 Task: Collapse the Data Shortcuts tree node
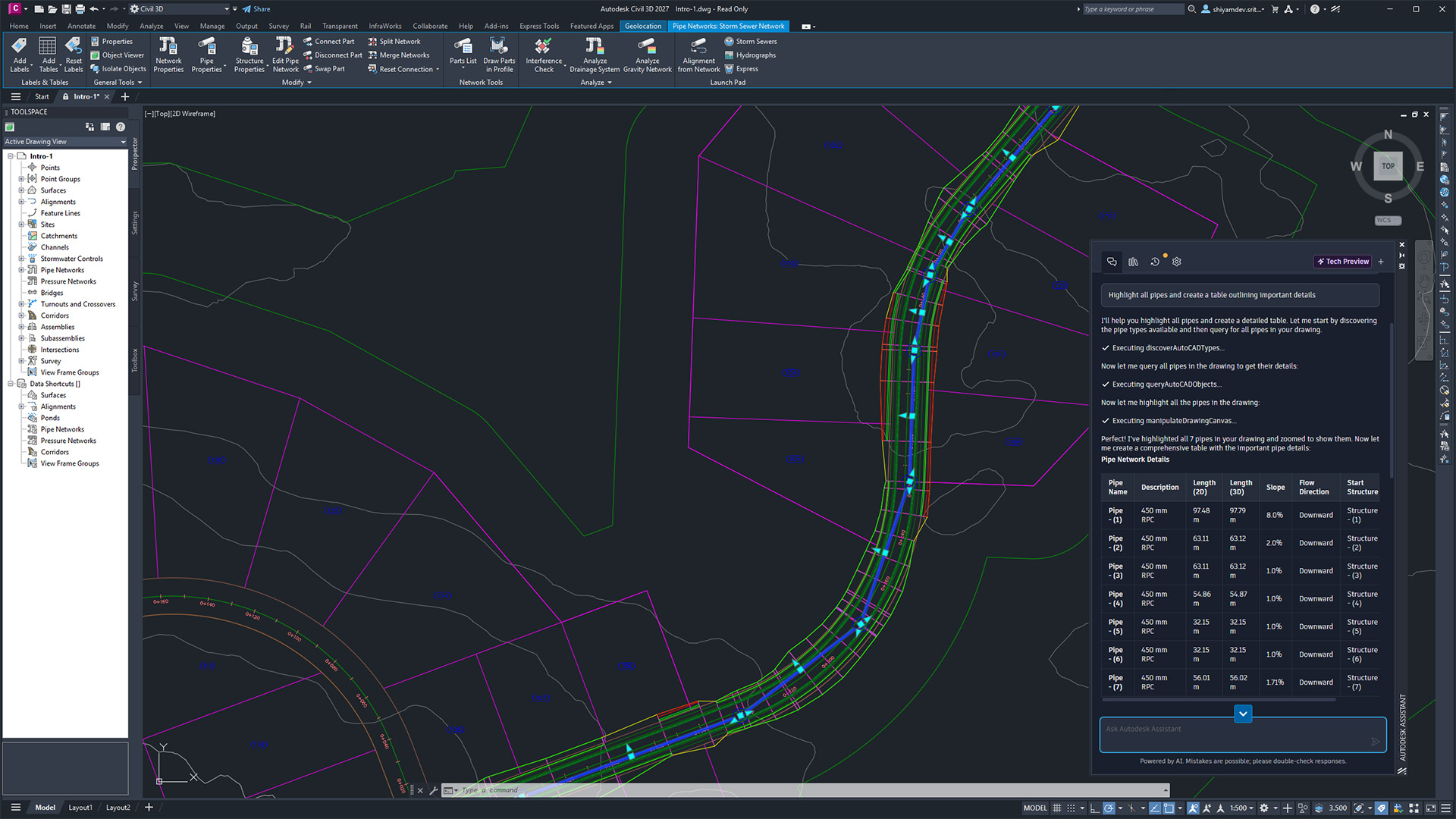(11, 384)
